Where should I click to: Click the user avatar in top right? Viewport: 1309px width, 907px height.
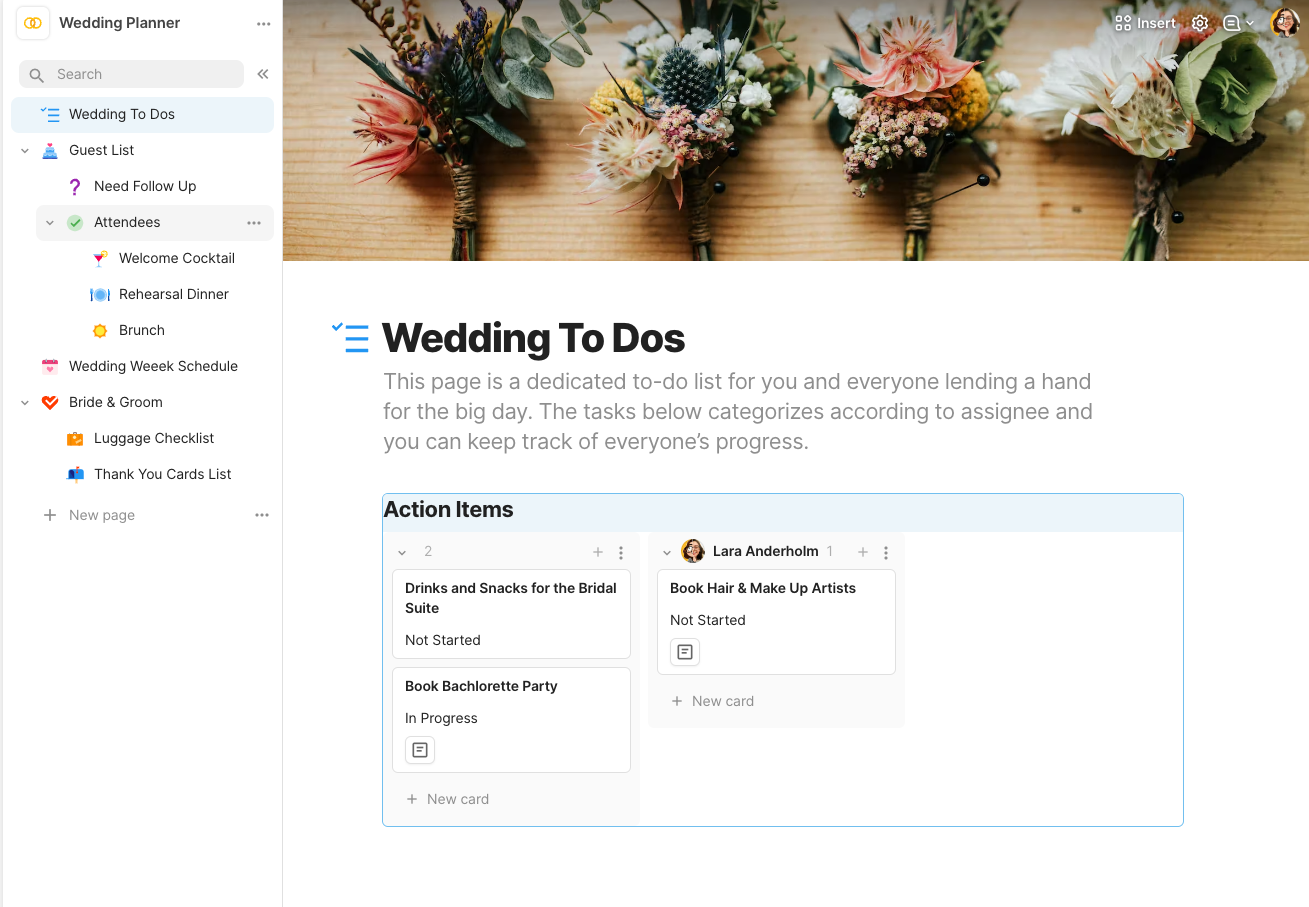pyautogui.click(x=1285, y=23)
